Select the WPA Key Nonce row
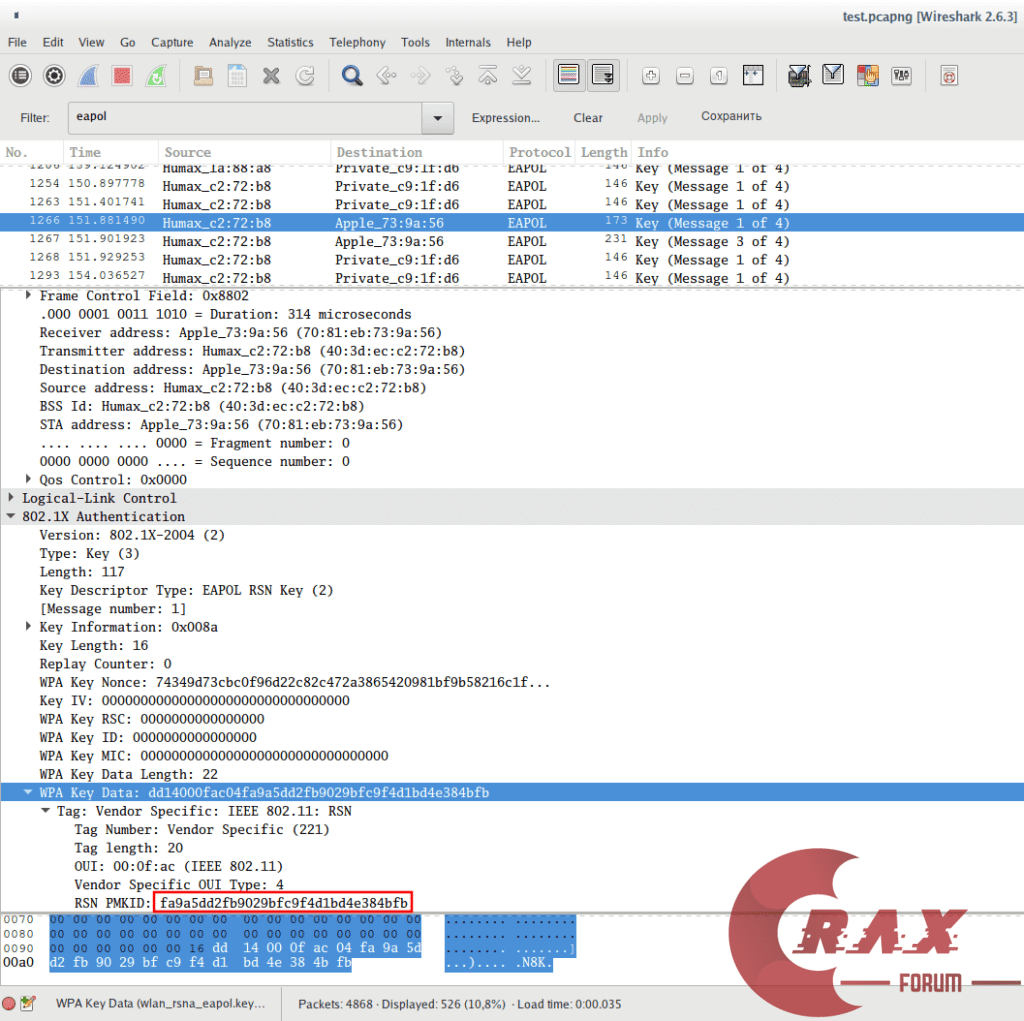Screen dimensions: 1024x1021 click(512, 682)
